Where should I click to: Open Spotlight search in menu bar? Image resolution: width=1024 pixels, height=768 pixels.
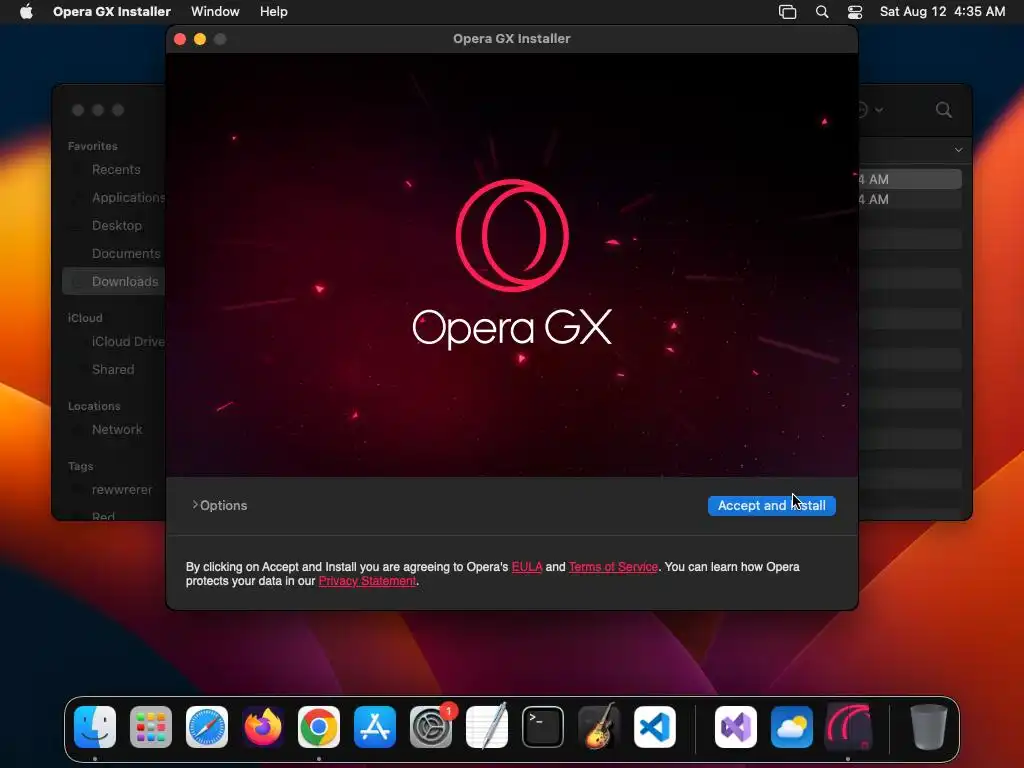(x=822, y=12)
